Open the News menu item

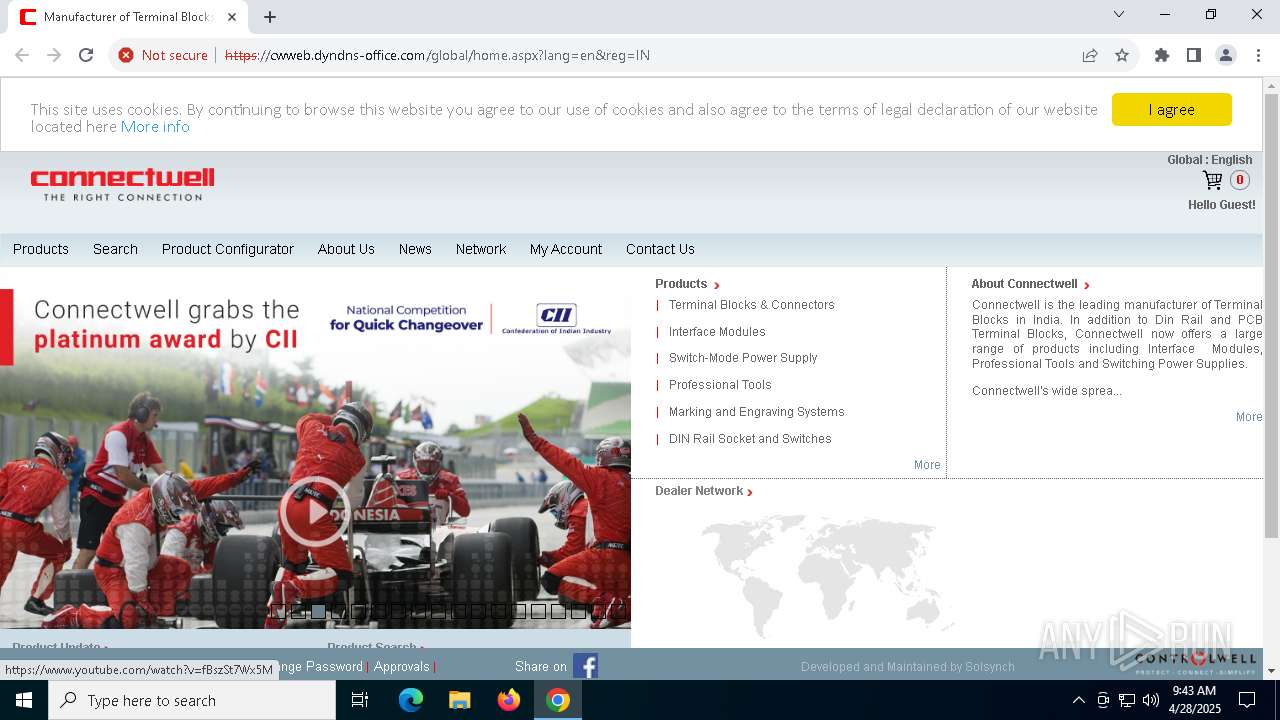[415, 249]
